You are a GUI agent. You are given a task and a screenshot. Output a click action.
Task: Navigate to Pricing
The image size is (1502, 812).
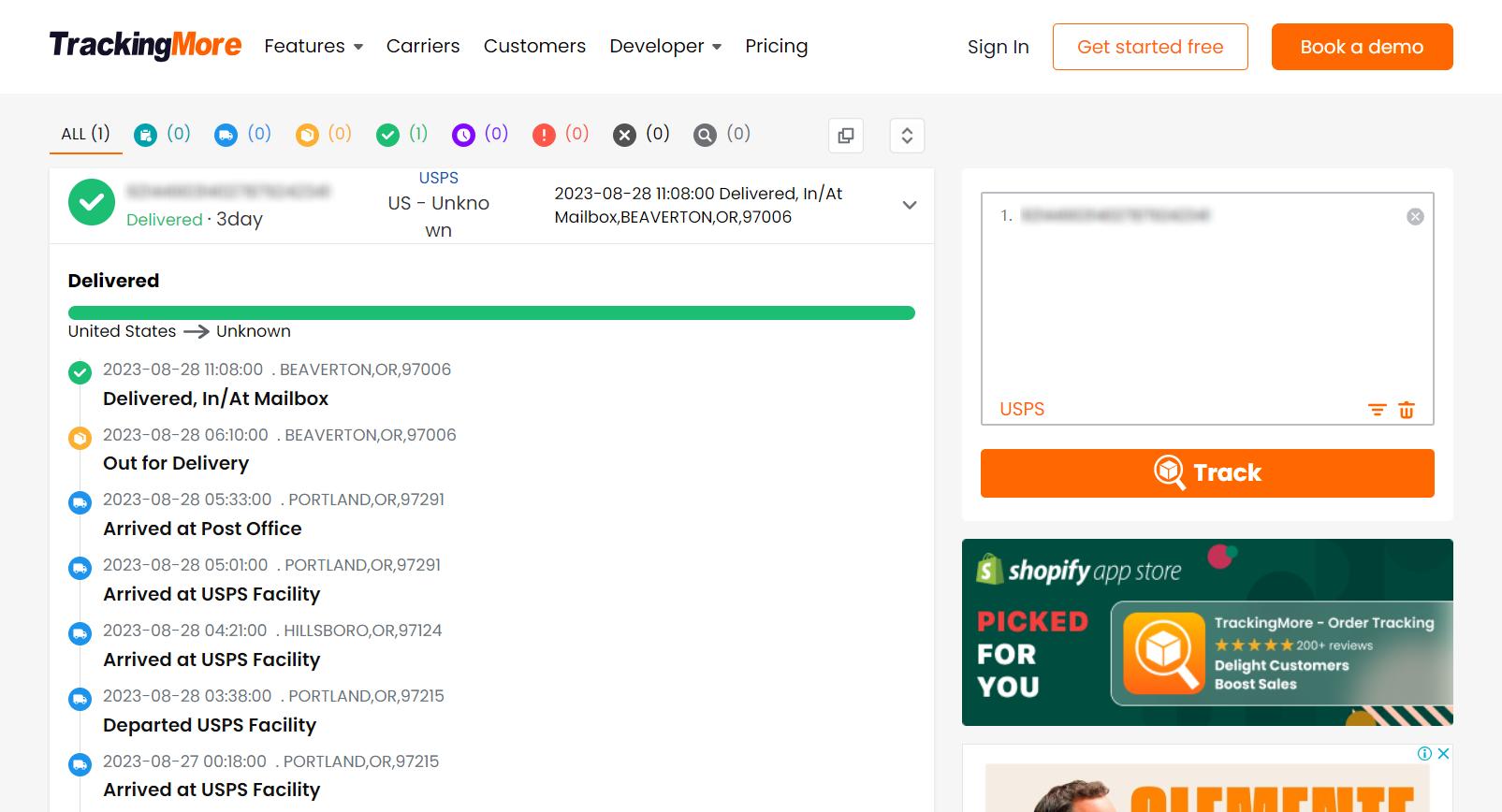(x=777, y=46)
